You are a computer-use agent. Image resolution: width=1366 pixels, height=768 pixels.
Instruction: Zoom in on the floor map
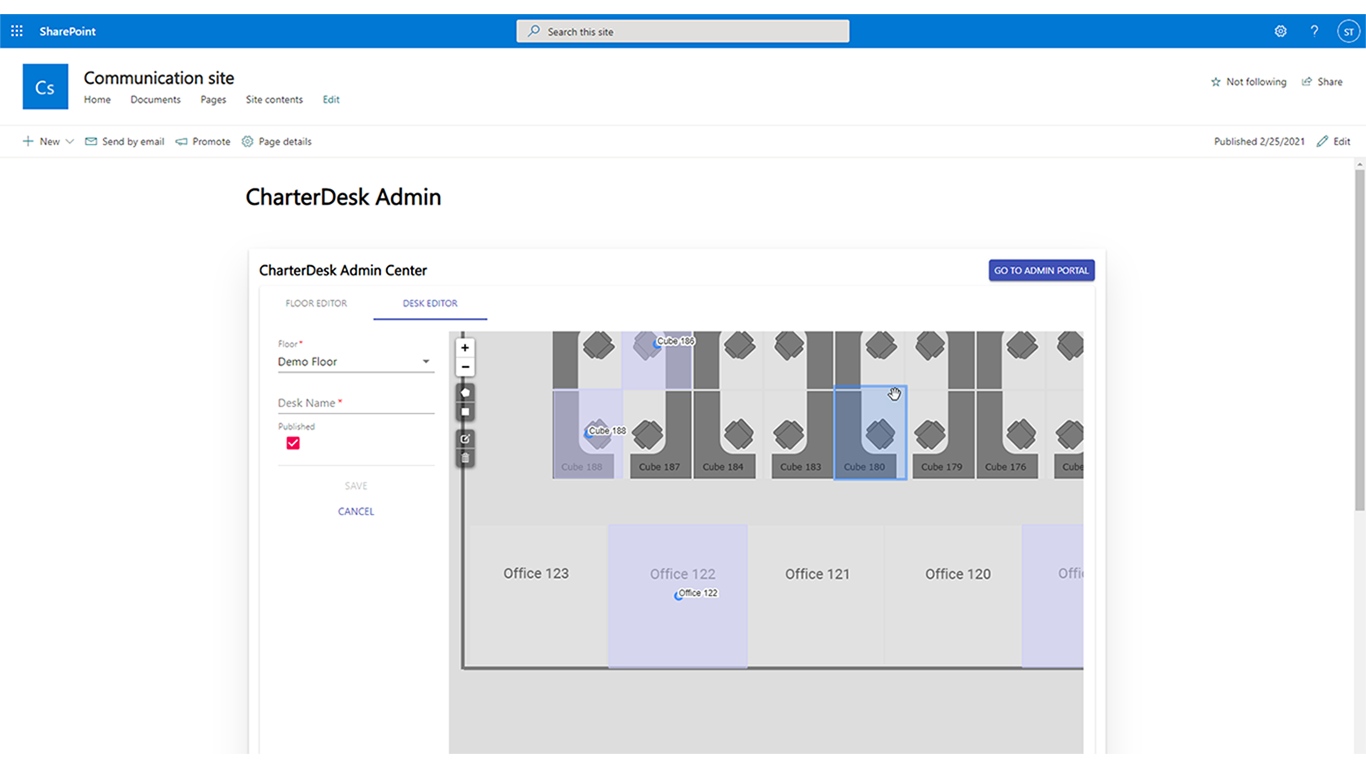465,348
